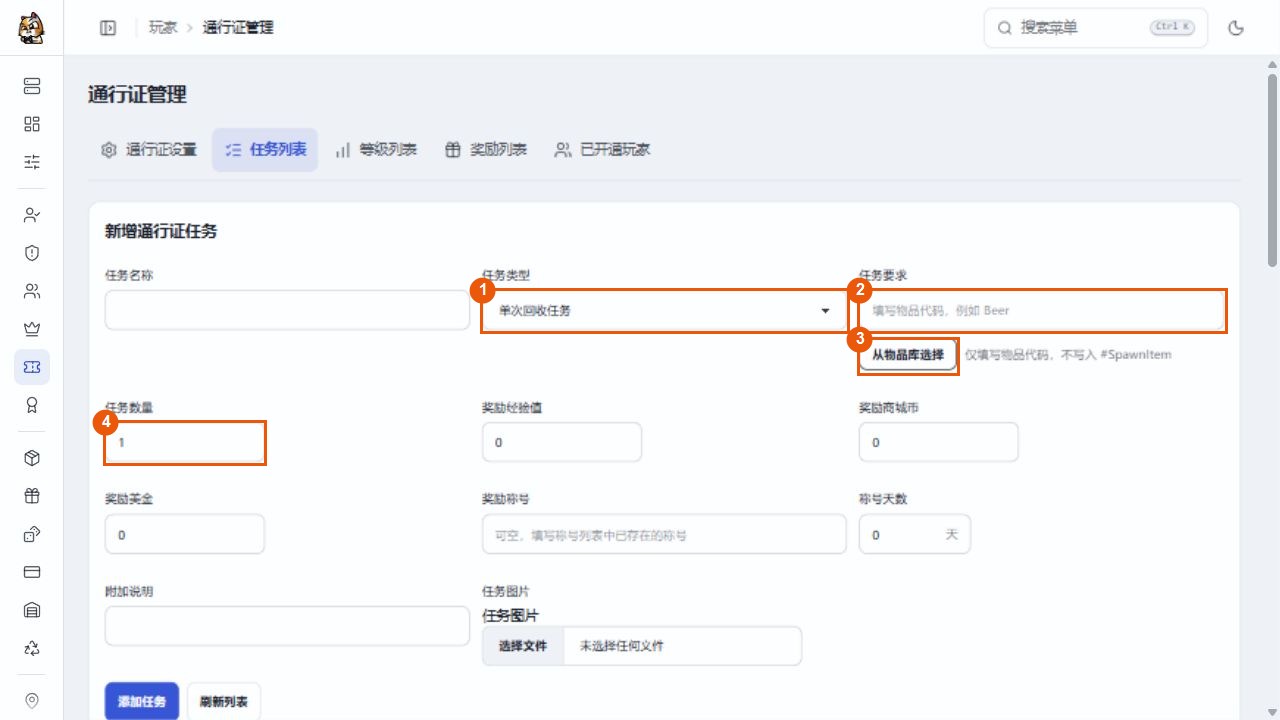
Task: Click 通行证管理 breadcrumb text
Action: (x=238, y=28)
